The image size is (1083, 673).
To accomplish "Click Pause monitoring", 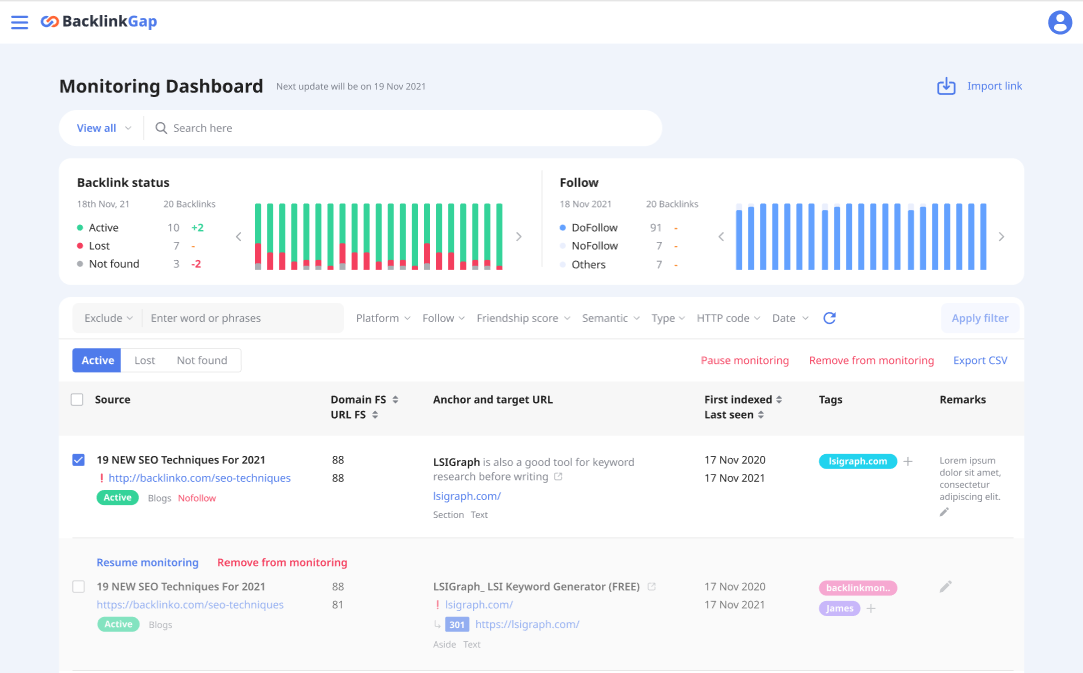I will point(745,360).
